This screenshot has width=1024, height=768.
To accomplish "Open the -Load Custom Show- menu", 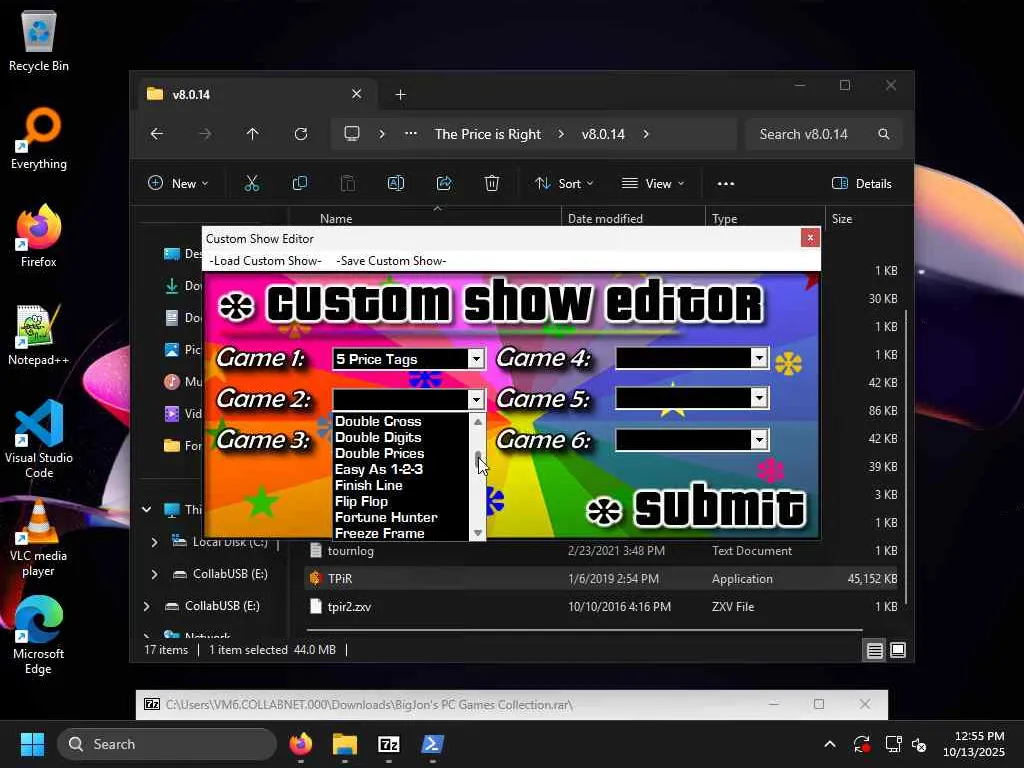I will tap(265, 261).
